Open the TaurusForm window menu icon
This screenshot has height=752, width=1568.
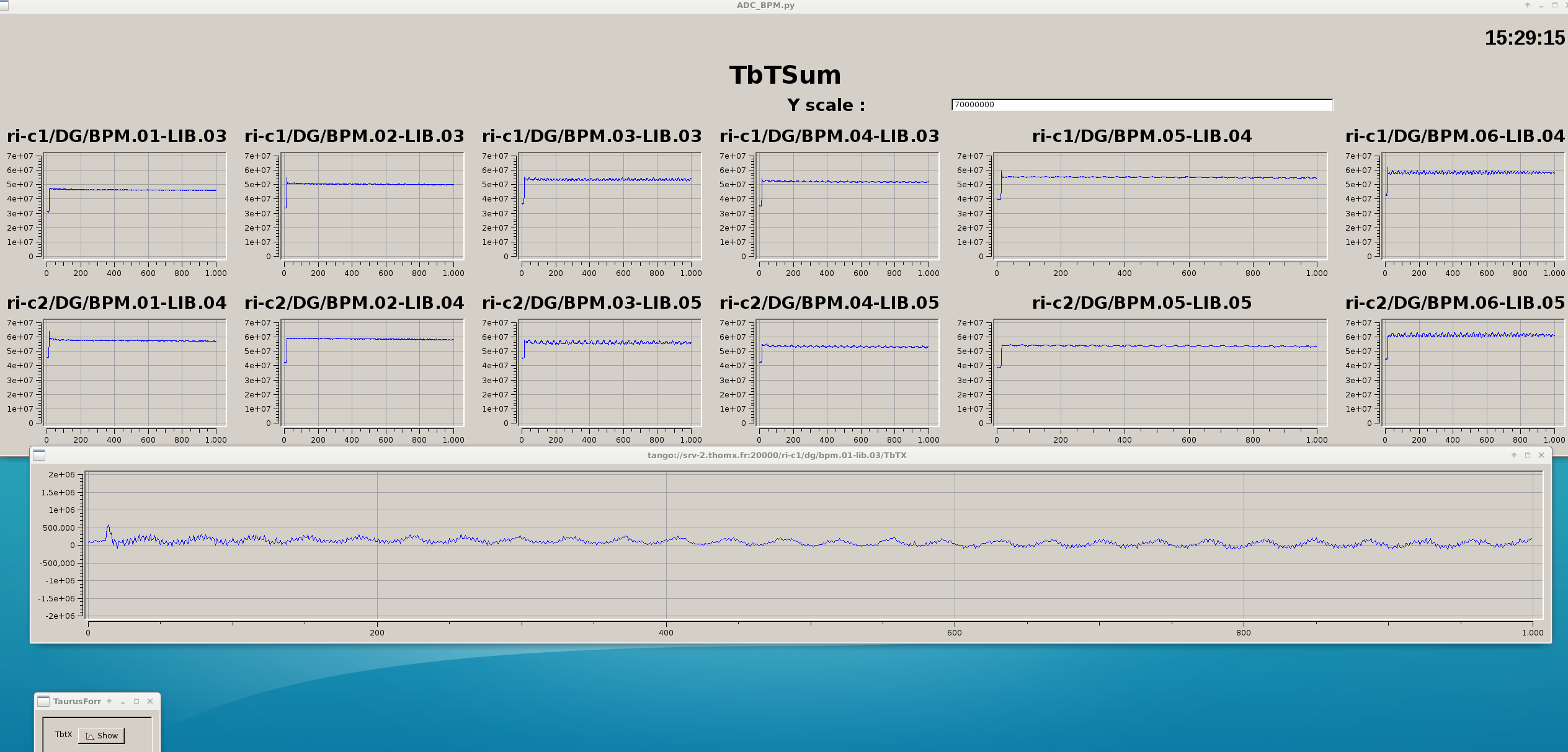(x=43, y=701)
